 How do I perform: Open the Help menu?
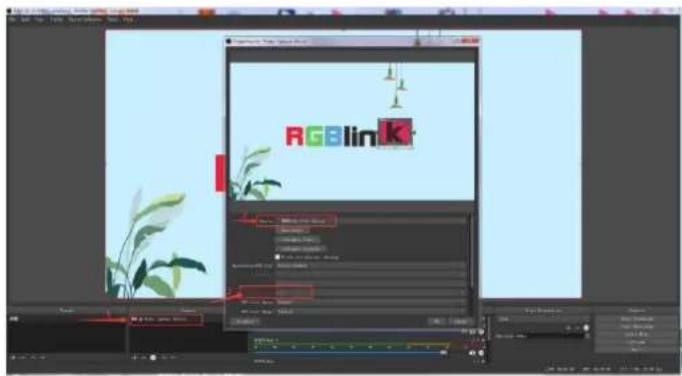(x=127, y=20)
